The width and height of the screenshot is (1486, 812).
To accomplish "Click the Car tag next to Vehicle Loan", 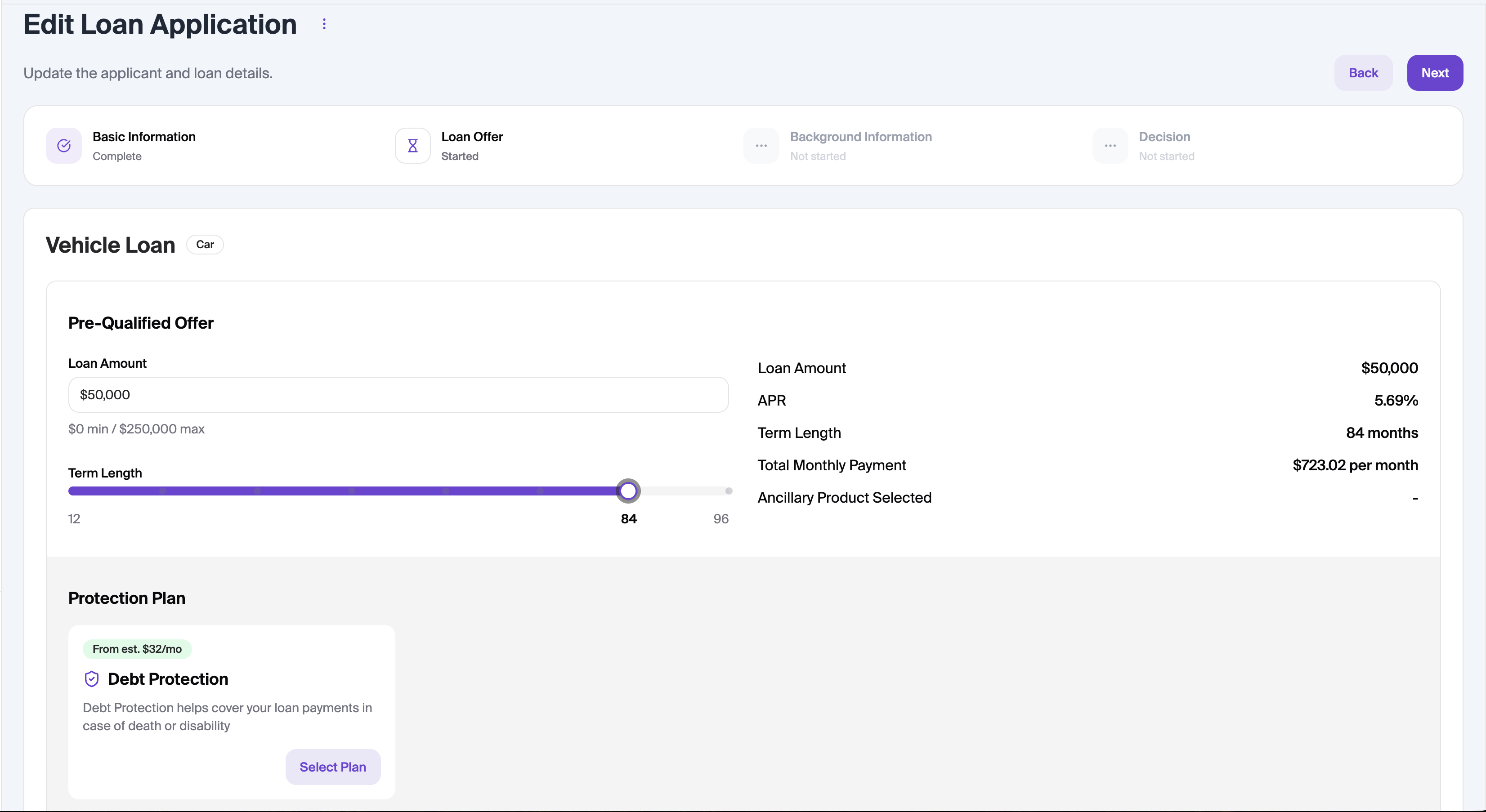I will 205,245.
